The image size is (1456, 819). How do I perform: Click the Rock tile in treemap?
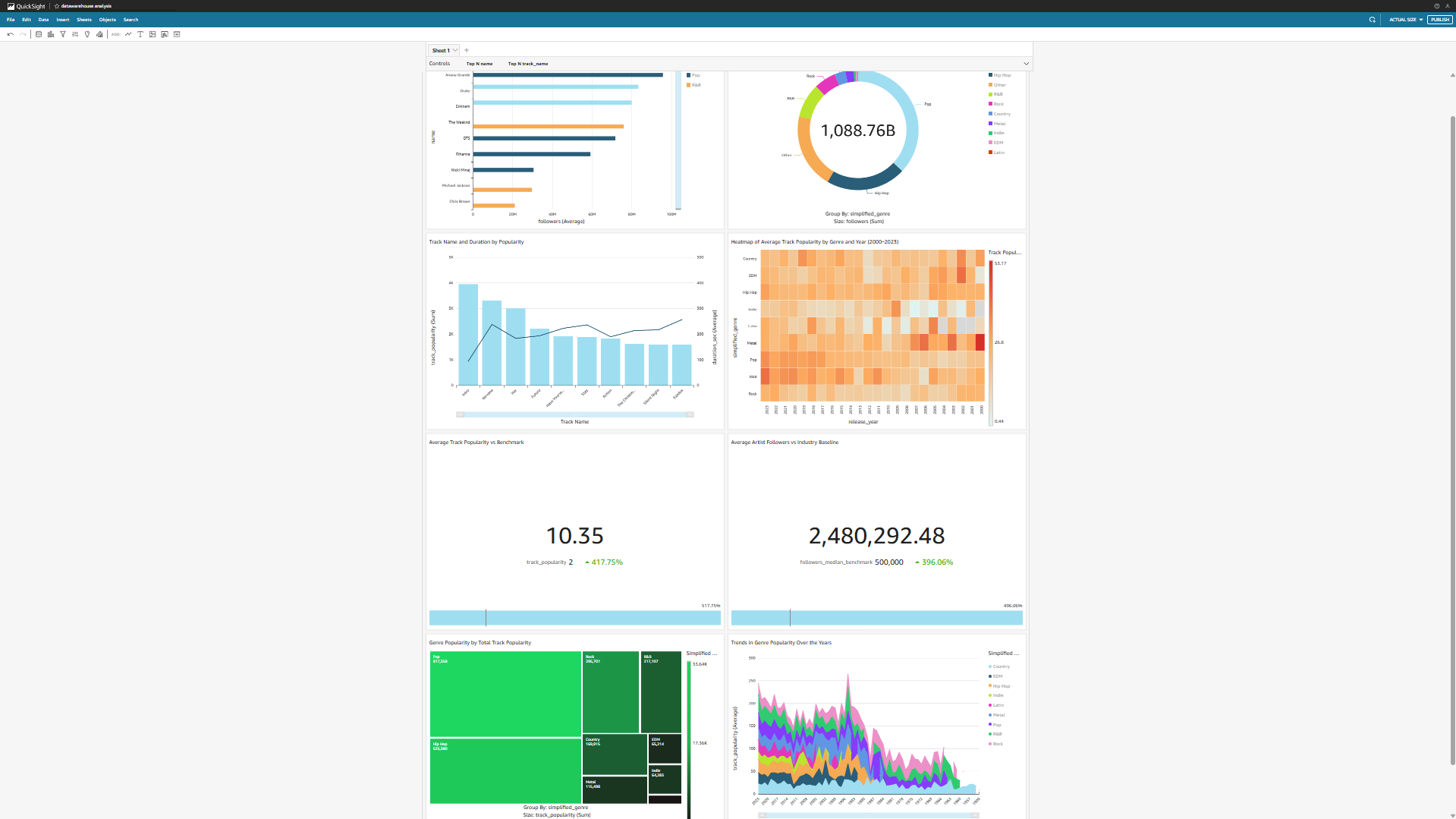pos(611,691)
